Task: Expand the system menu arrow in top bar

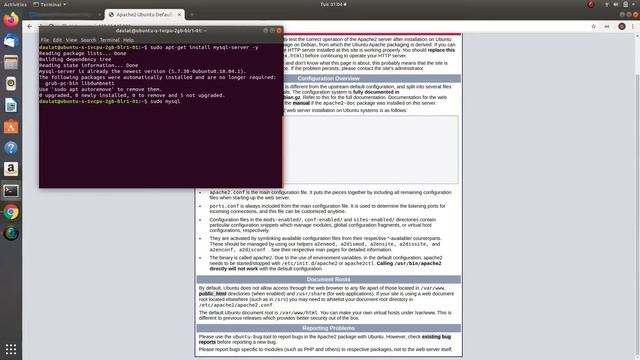Action: click(x=633, y=4)
